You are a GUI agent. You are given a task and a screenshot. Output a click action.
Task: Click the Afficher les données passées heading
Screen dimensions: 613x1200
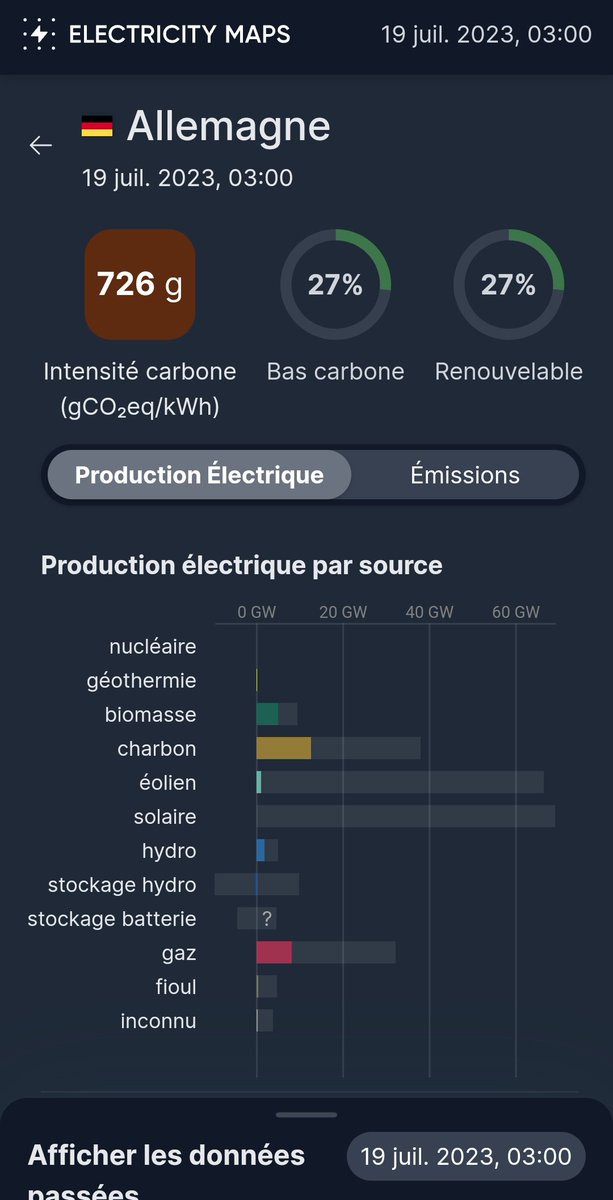(x=166, y=1172)
